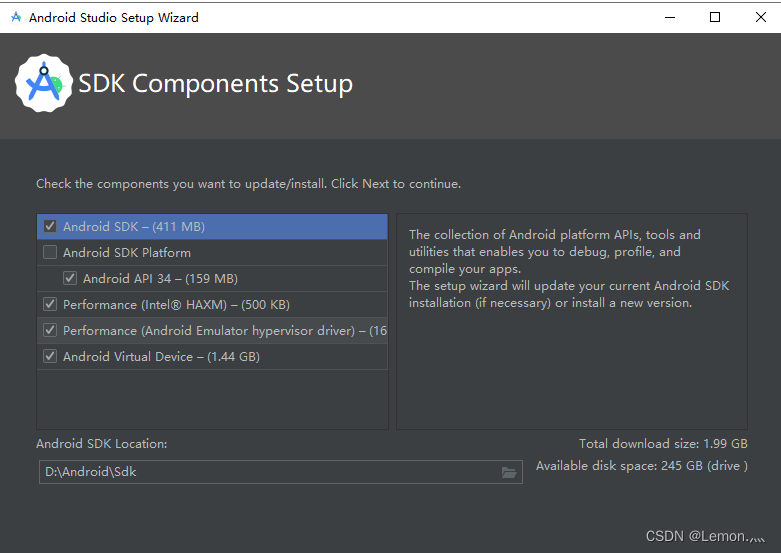Select the Android API 34 – (159 MB) label

[x=160, y=278]
